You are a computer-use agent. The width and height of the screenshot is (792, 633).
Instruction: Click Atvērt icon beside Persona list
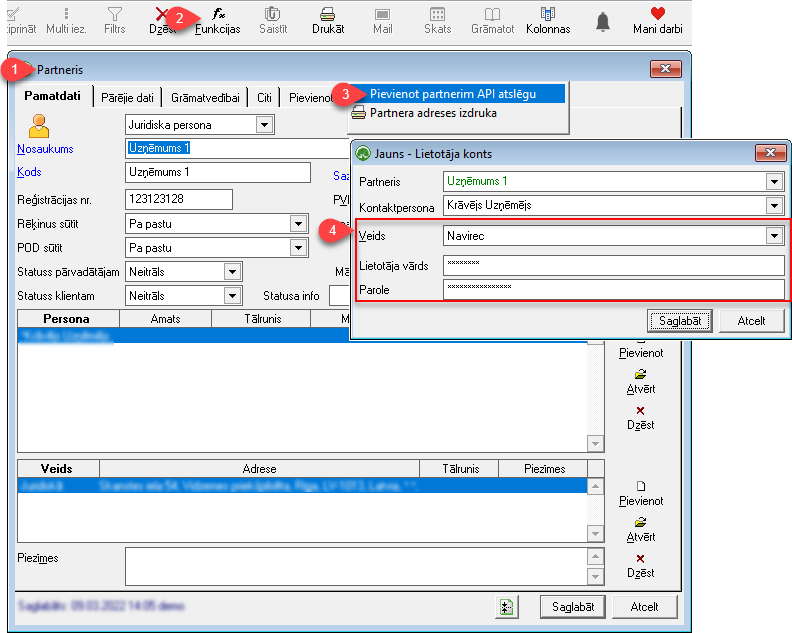640,374
